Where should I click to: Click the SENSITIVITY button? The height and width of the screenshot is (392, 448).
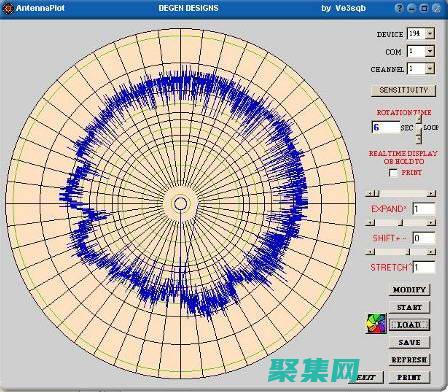click(403, 90)
